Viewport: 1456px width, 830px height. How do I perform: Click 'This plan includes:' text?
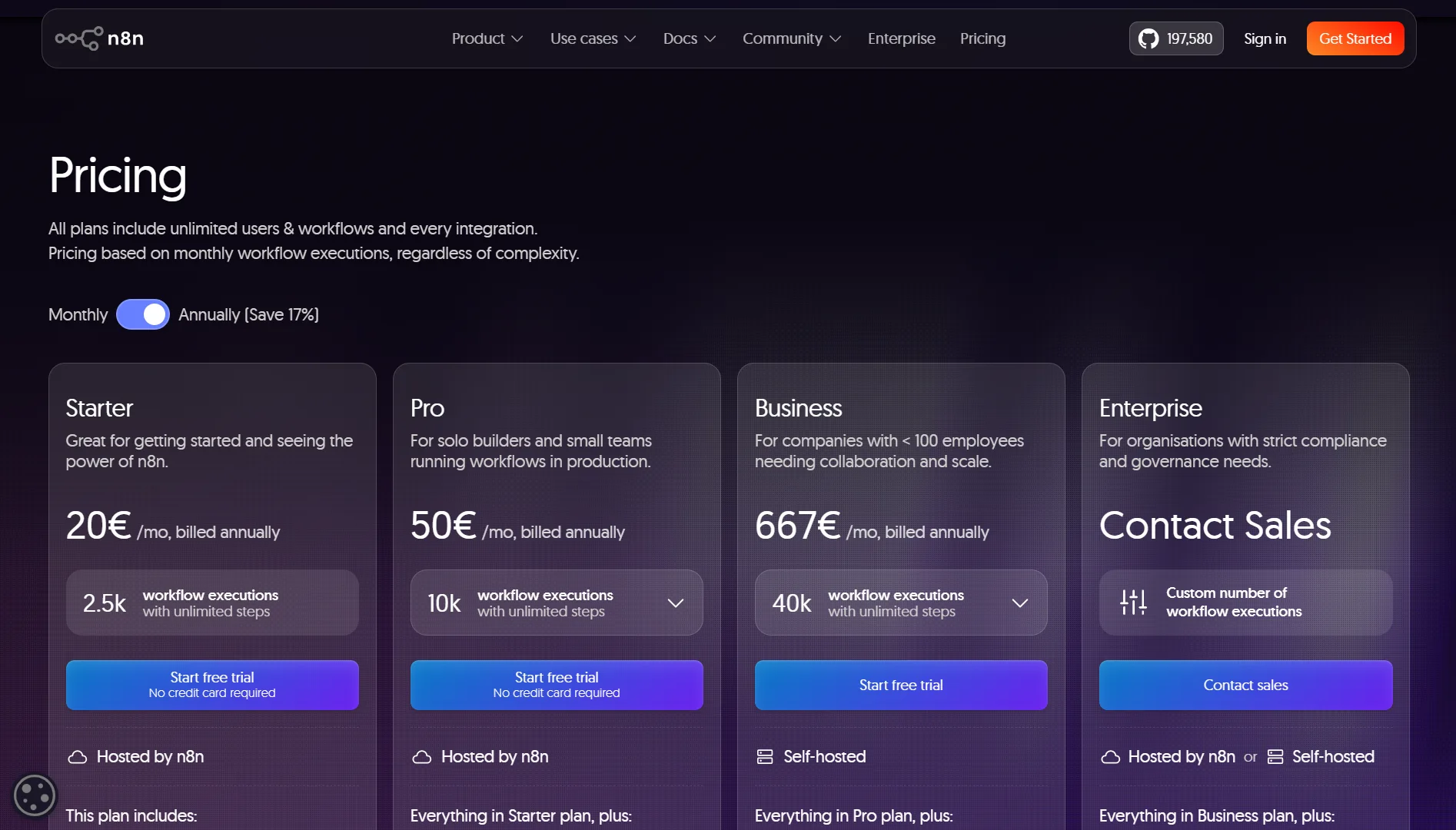[x=131, y=815]
